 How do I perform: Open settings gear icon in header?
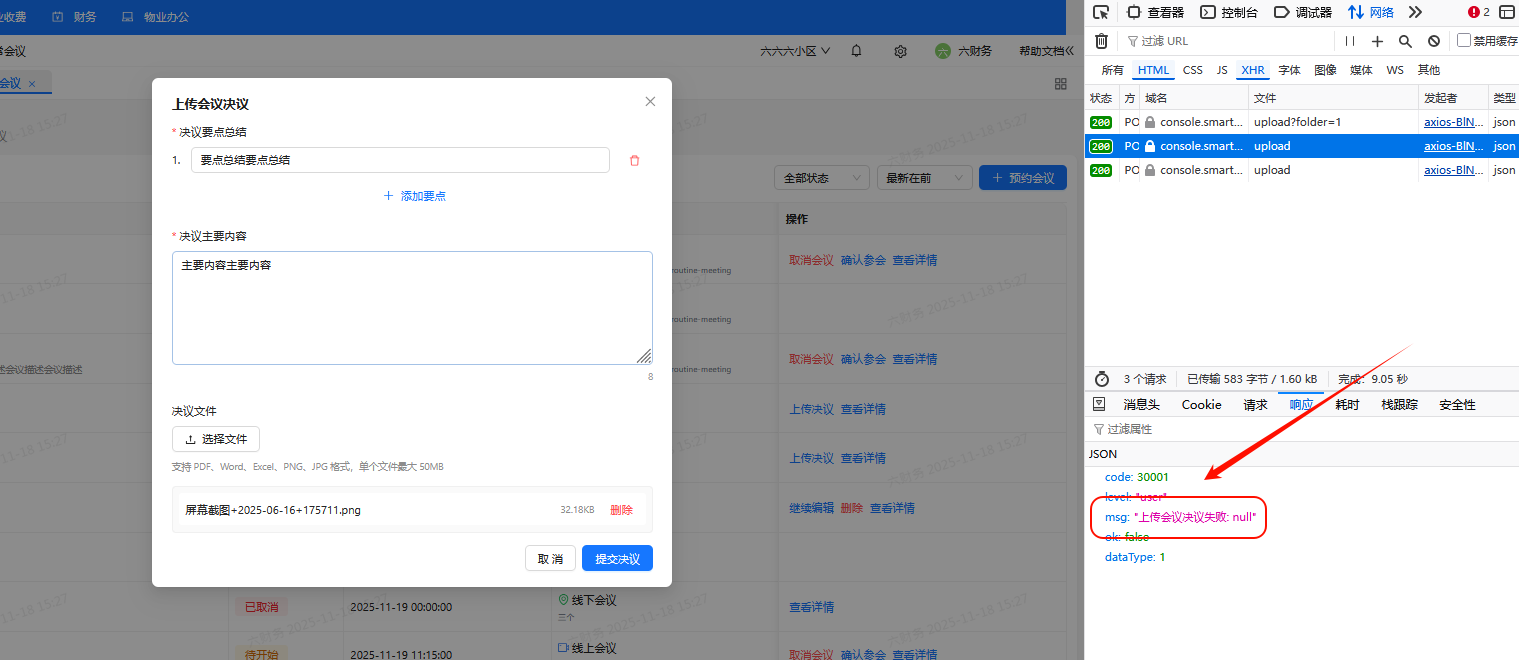coord(900,51)
